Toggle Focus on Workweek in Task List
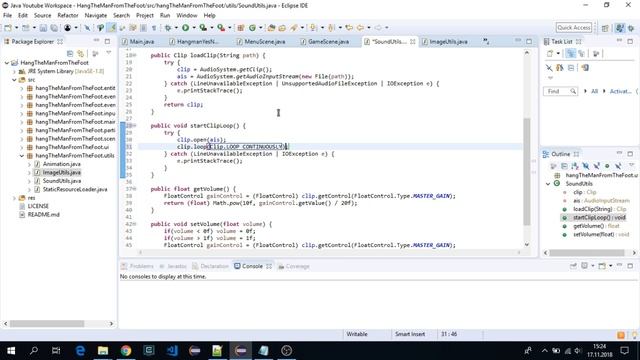The width and height of the screenshot is (640, 360). click(x=596, y=54)
